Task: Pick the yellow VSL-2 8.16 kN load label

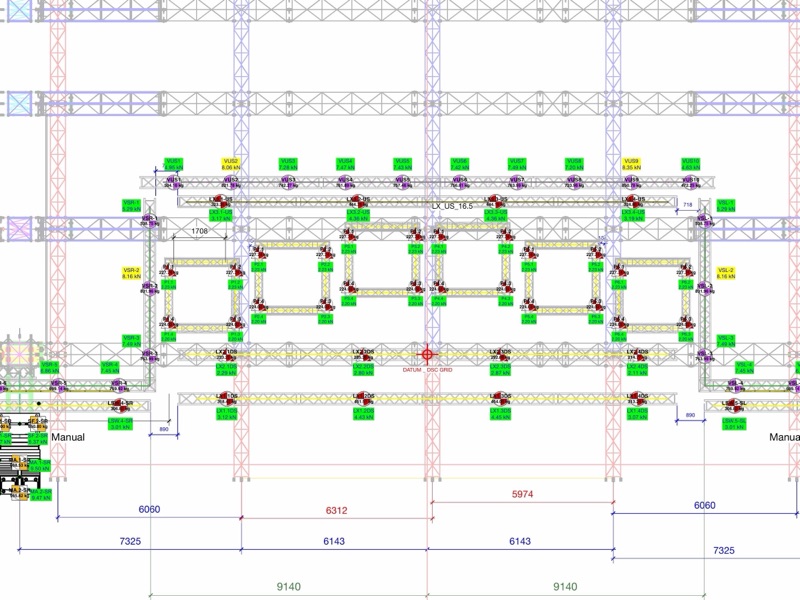Action: (726, 273)
